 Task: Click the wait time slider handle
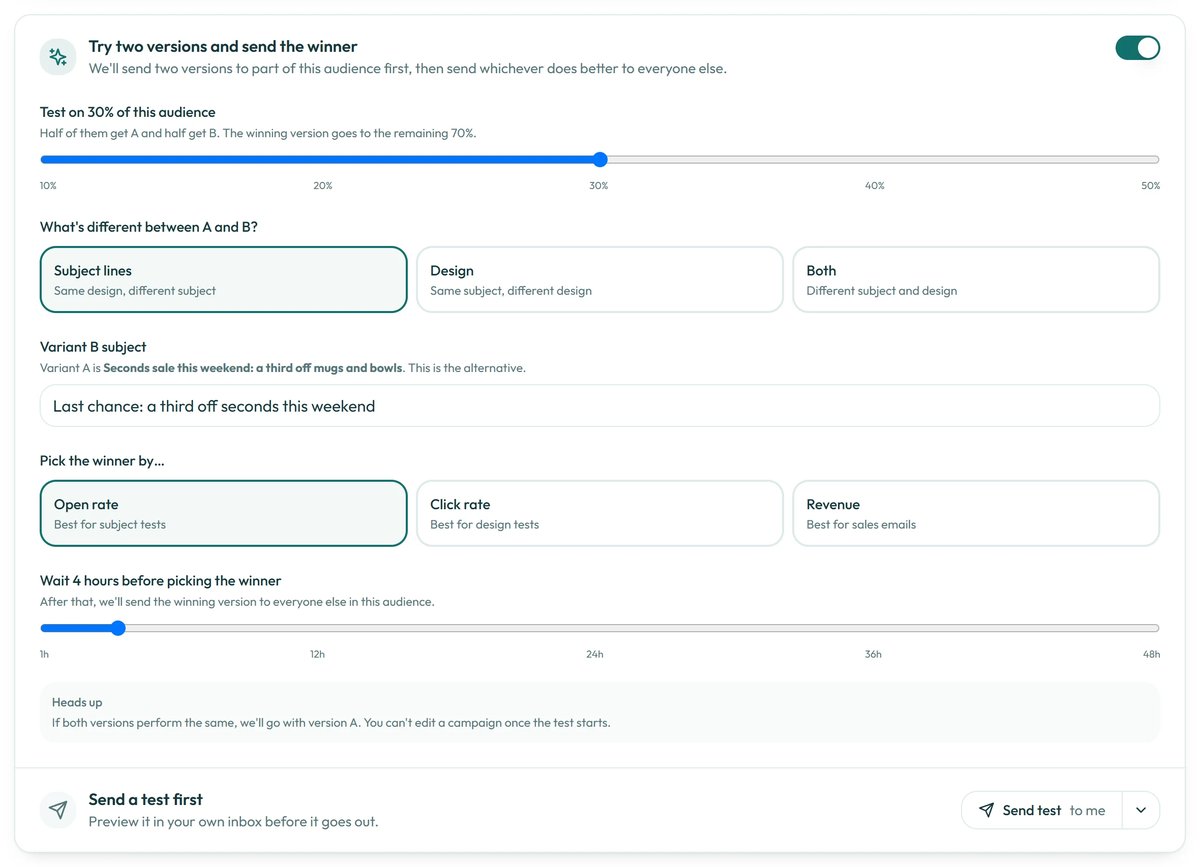click(118, 628)
